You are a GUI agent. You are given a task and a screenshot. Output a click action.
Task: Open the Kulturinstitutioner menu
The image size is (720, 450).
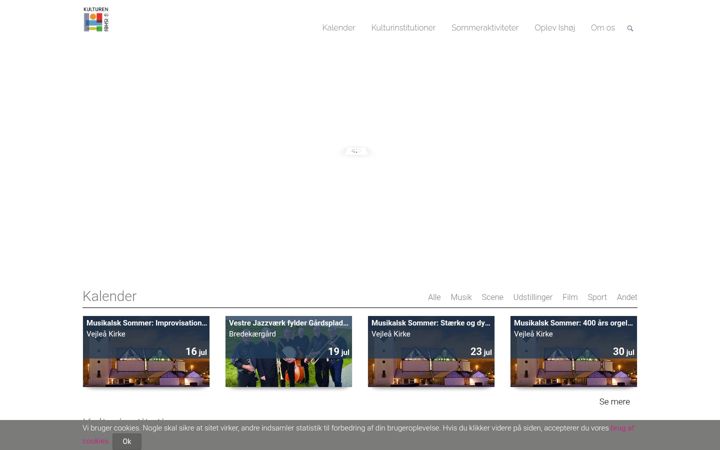tap(403, 28)
